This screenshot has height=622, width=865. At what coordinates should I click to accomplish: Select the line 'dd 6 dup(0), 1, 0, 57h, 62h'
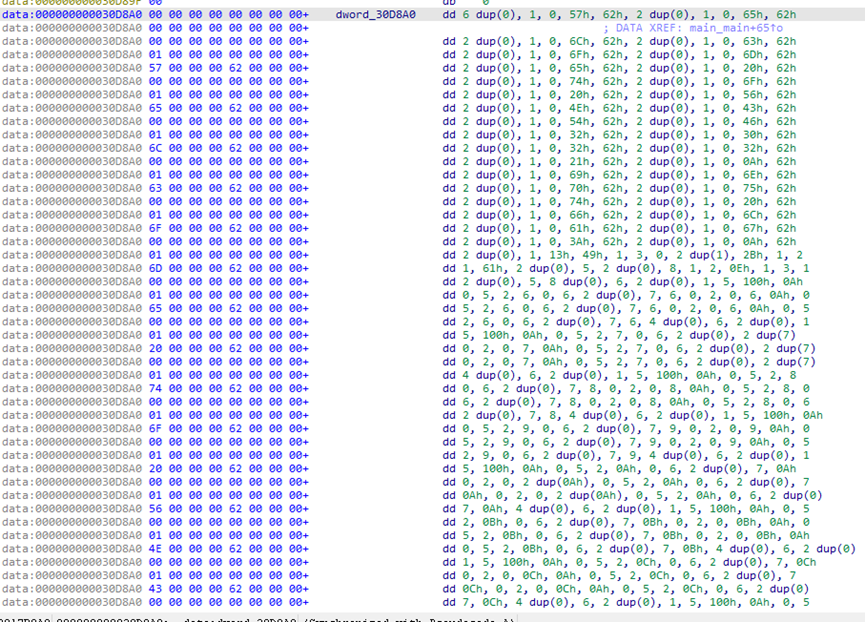[x=619, y=14]
